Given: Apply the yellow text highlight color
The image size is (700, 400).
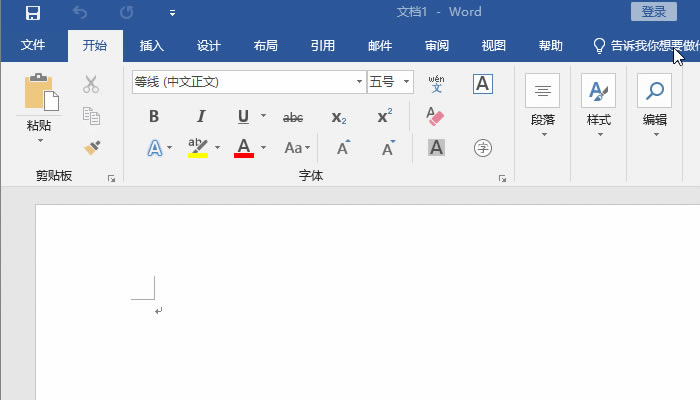Looking at the screenshot, I should [x=198, y=148].
